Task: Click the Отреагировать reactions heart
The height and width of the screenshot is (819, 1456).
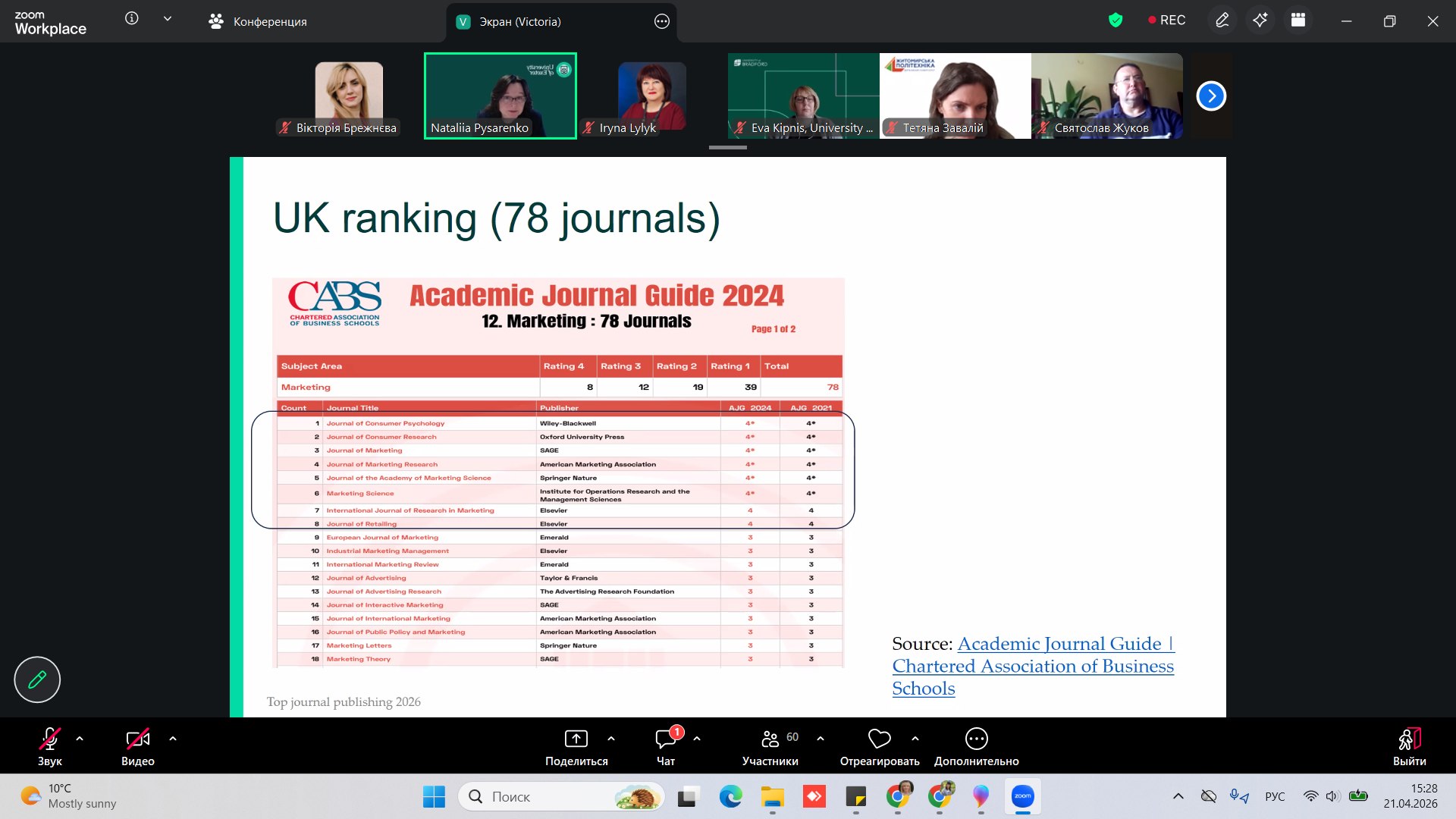Action: click(x=879, y=747)
